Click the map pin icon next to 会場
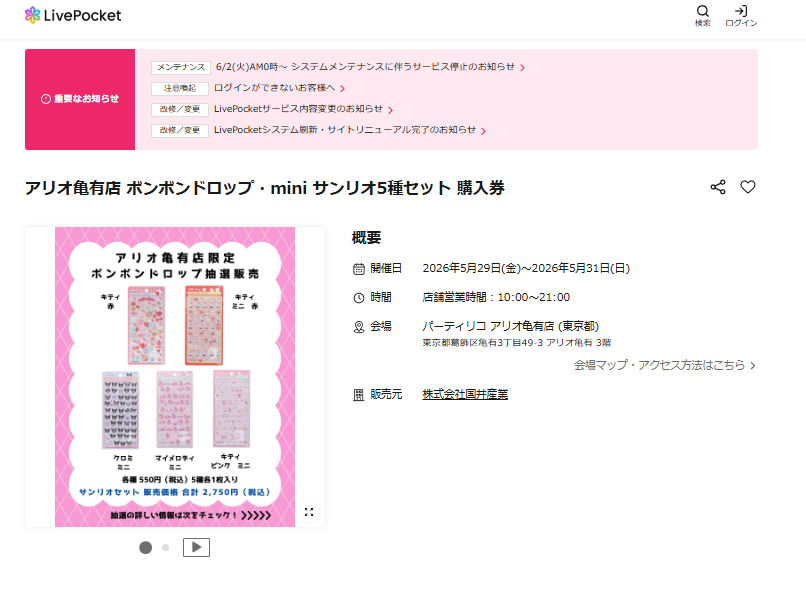 click(359, 327)
